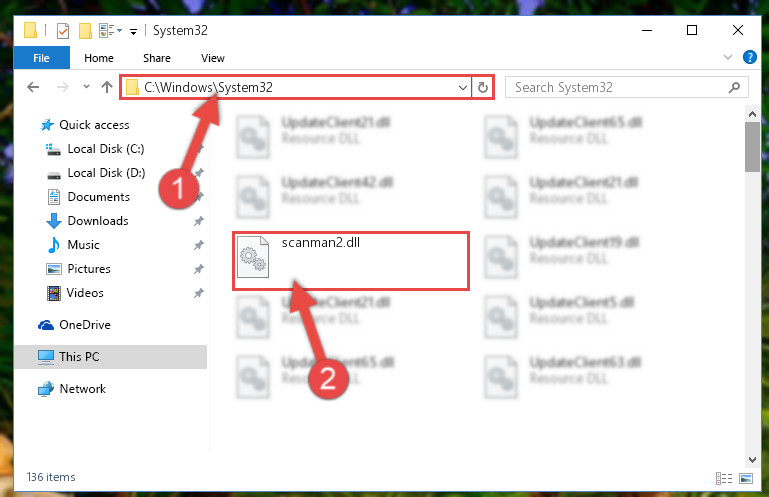Unpin Downloads using its pin icon

tap(198, 221)
